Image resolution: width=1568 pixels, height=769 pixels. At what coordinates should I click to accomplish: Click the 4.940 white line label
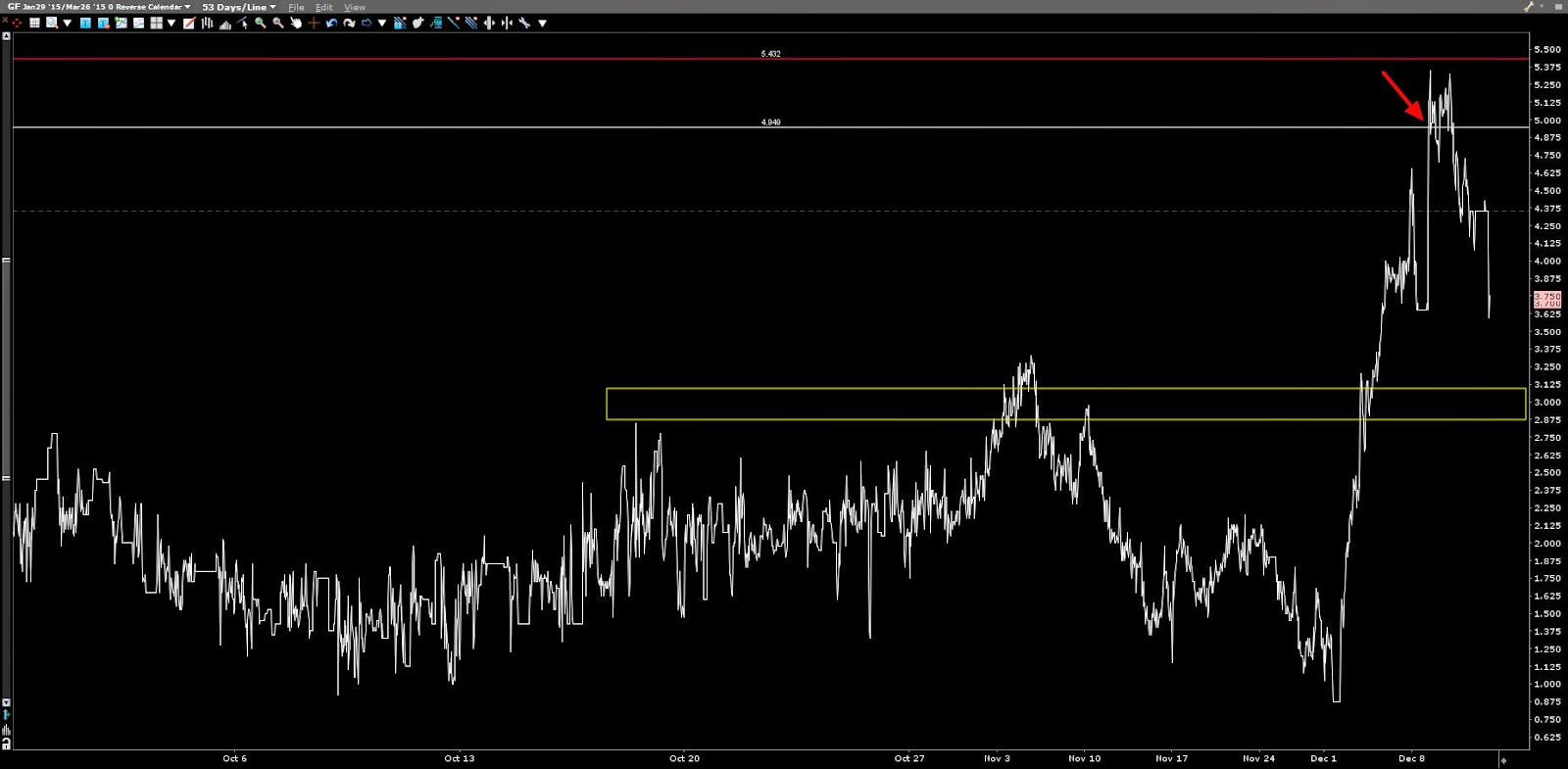[x=770, y=122]
